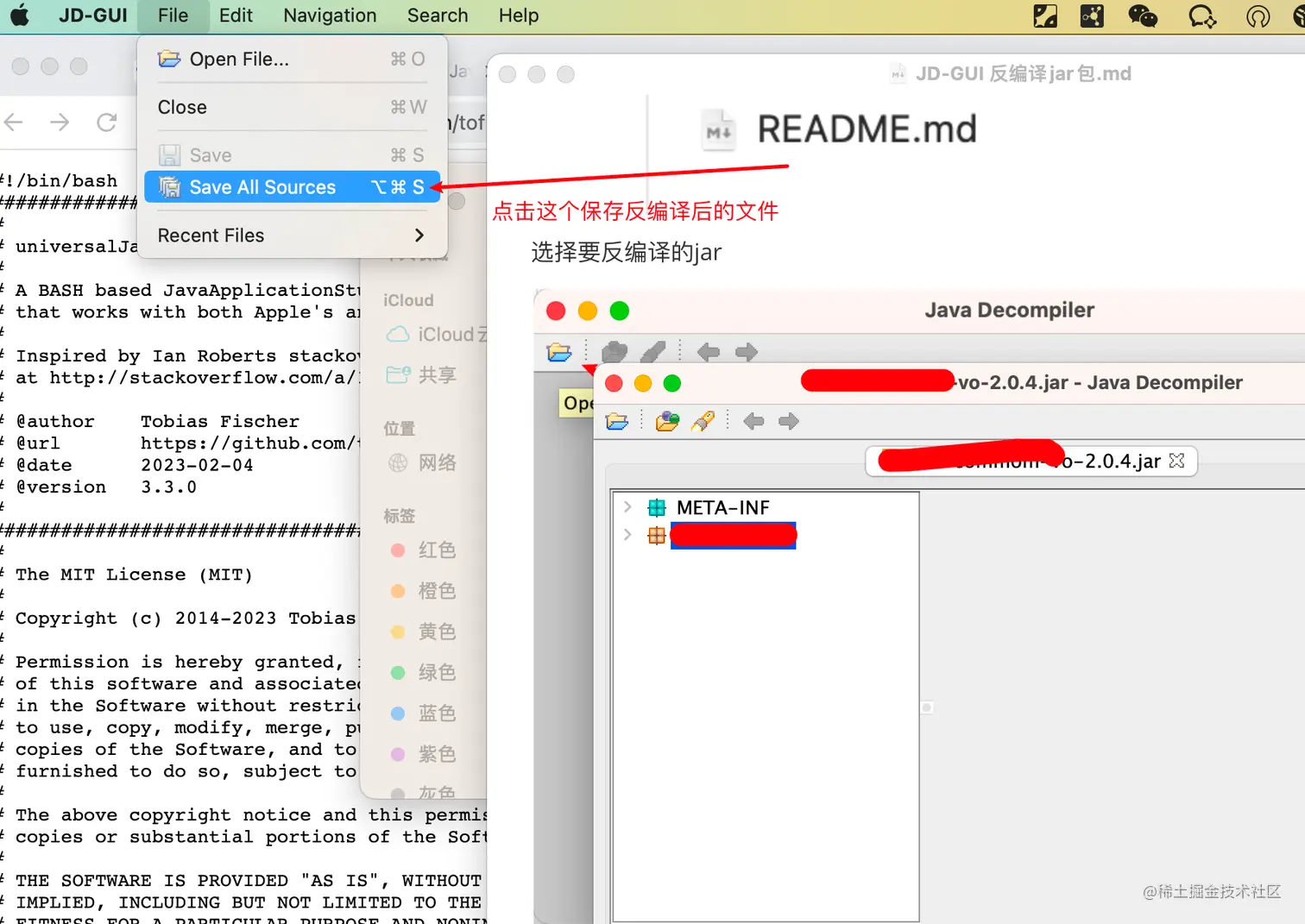Image resolution: width=1305 pixels, height=924 pixels.
Task: Click open-type icon in jar decompiler toolbar
Action: [667, 421]
